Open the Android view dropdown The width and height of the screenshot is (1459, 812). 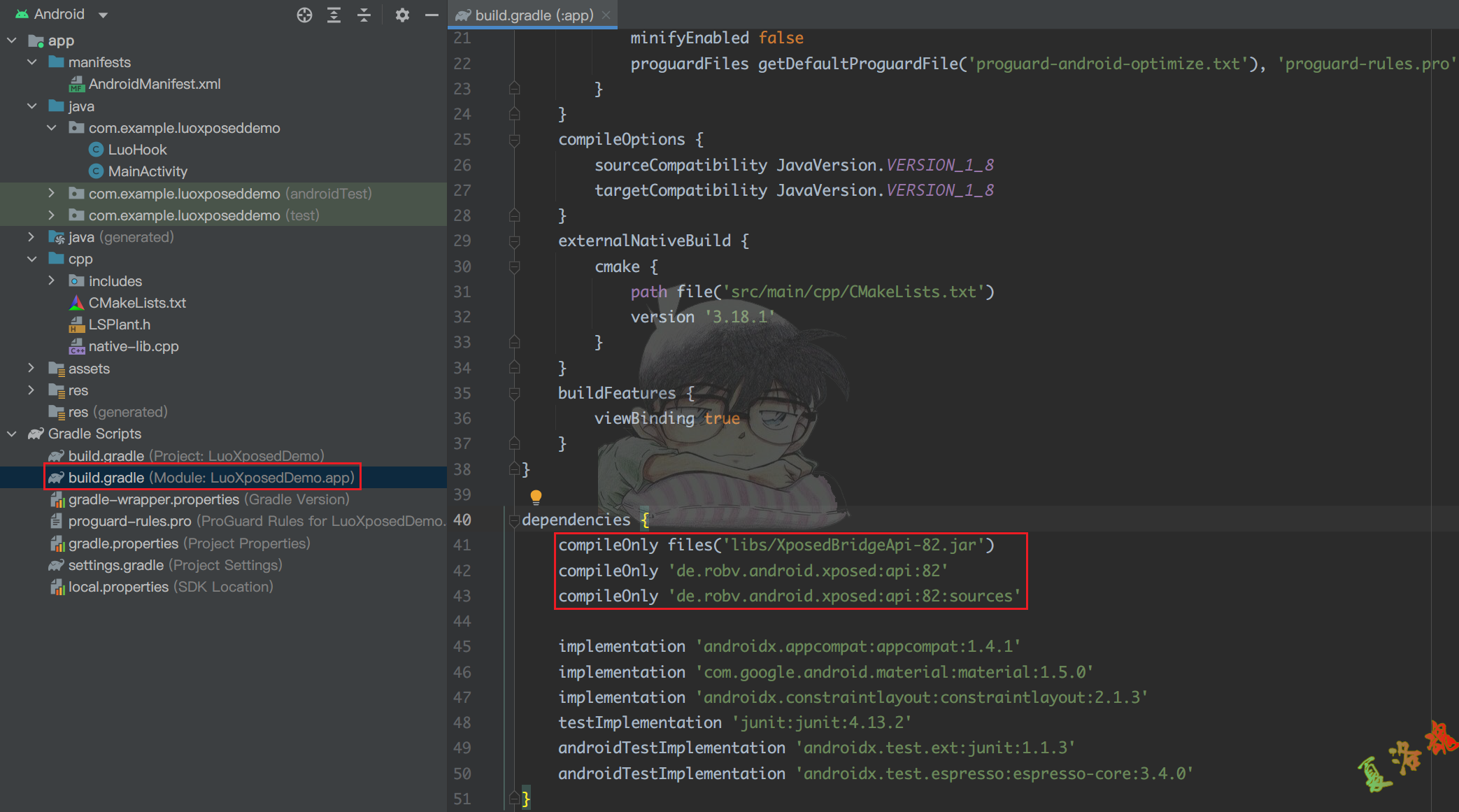pyautogui.click(x=103, y=15)
